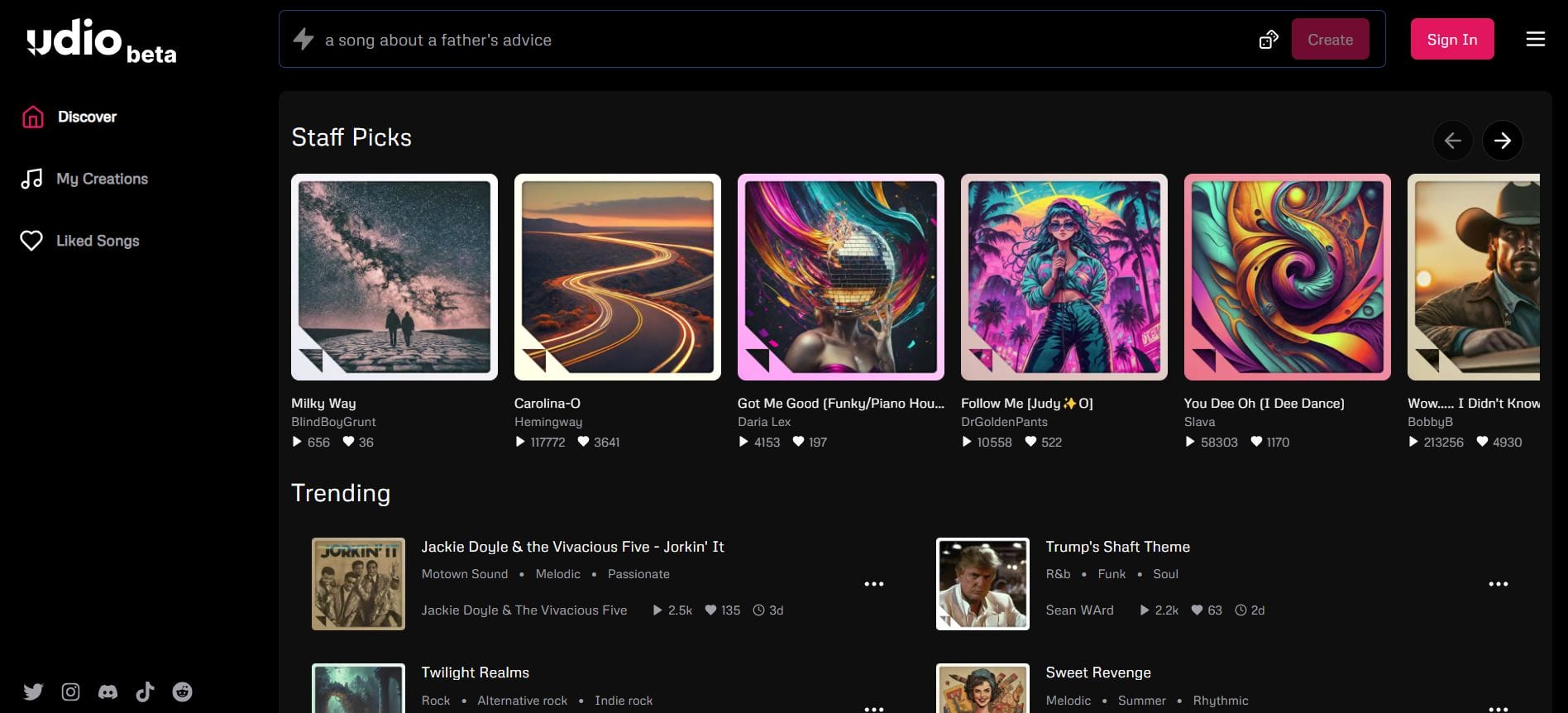Open the Liked Songs heart icon
Viewport: 1568px width, 713px height.
(x=31, y=241)
